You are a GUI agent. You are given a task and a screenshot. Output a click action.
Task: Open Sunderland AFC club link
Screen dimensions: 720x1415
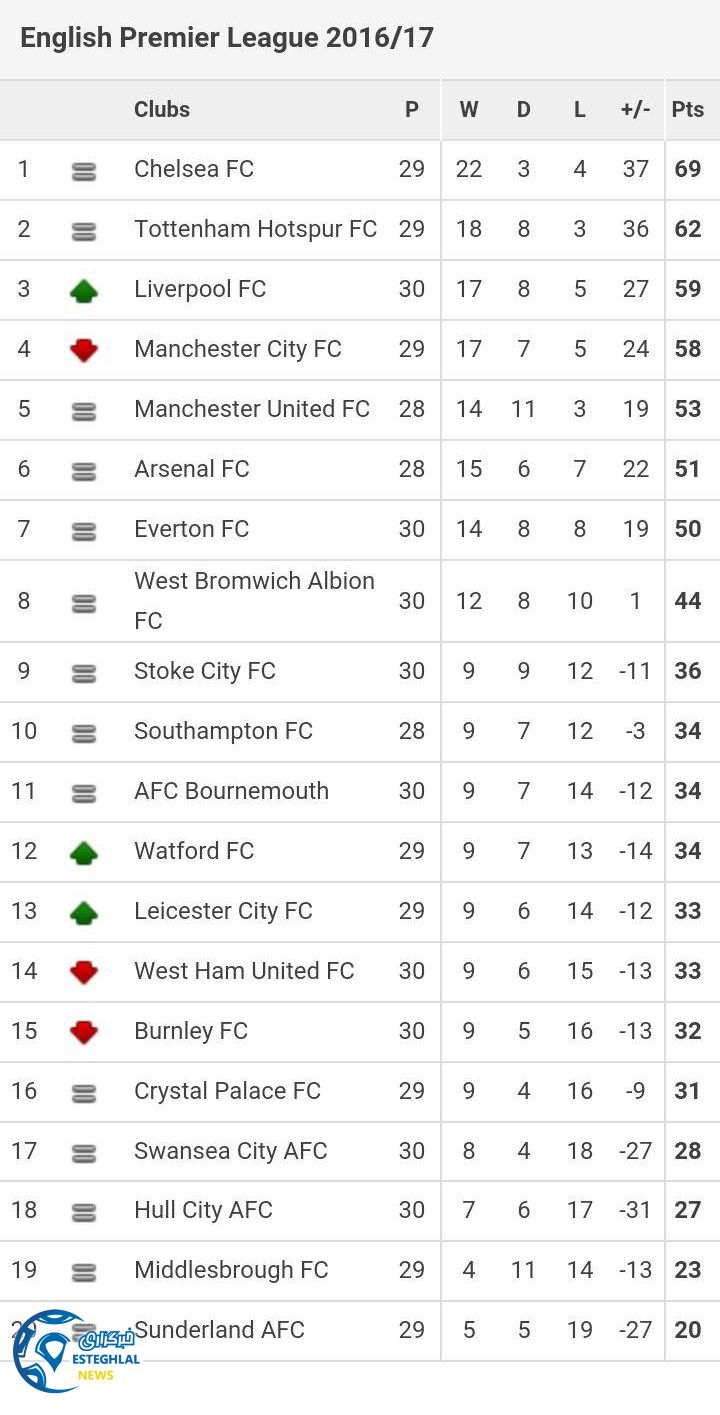click(219, 1329)
